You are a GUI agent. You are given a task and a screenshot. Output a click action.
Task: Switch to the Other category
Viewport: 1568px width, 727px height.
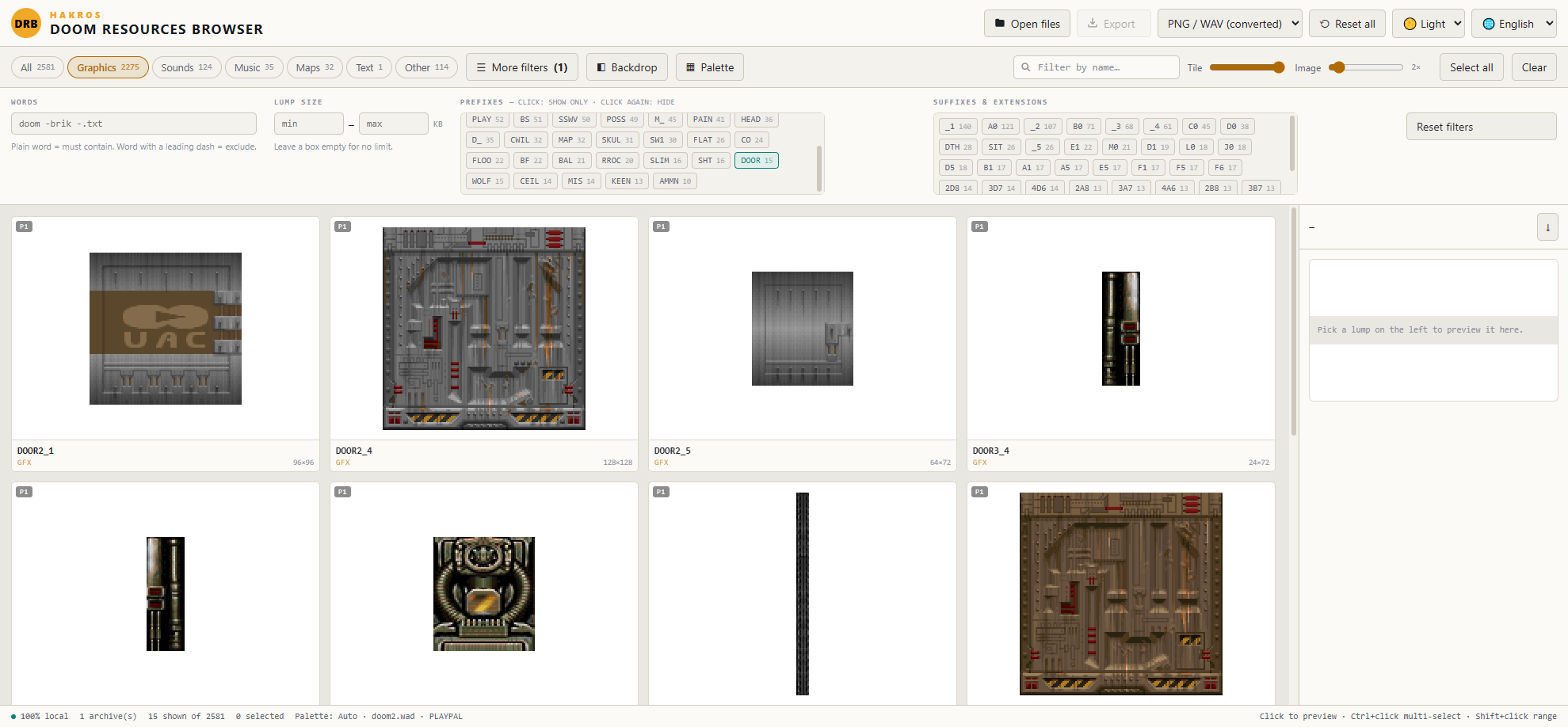click(x=426, y=67)
